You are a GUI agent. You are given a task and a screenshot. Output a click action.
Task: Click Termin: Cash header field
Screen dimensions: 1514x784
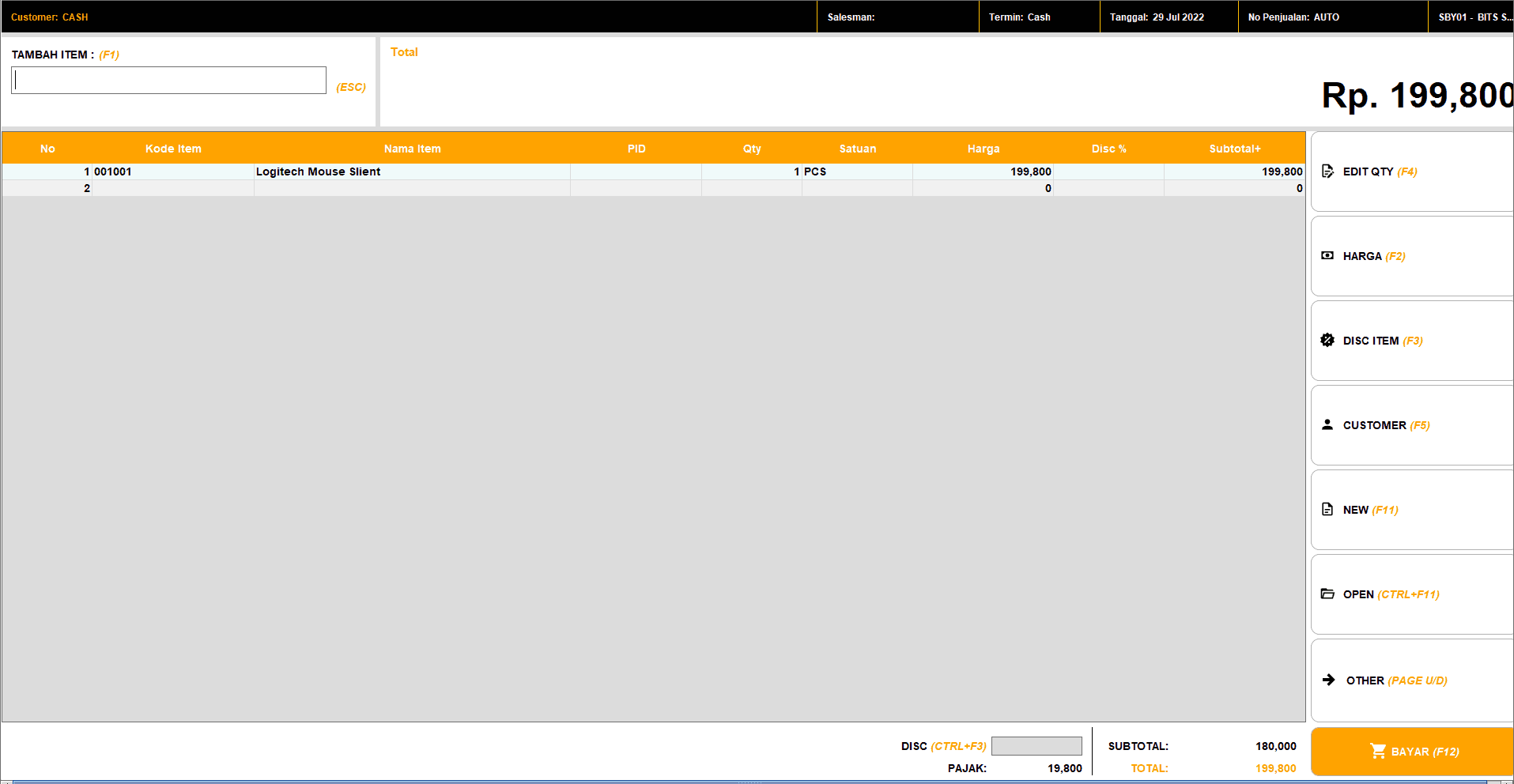point(1039,17)
